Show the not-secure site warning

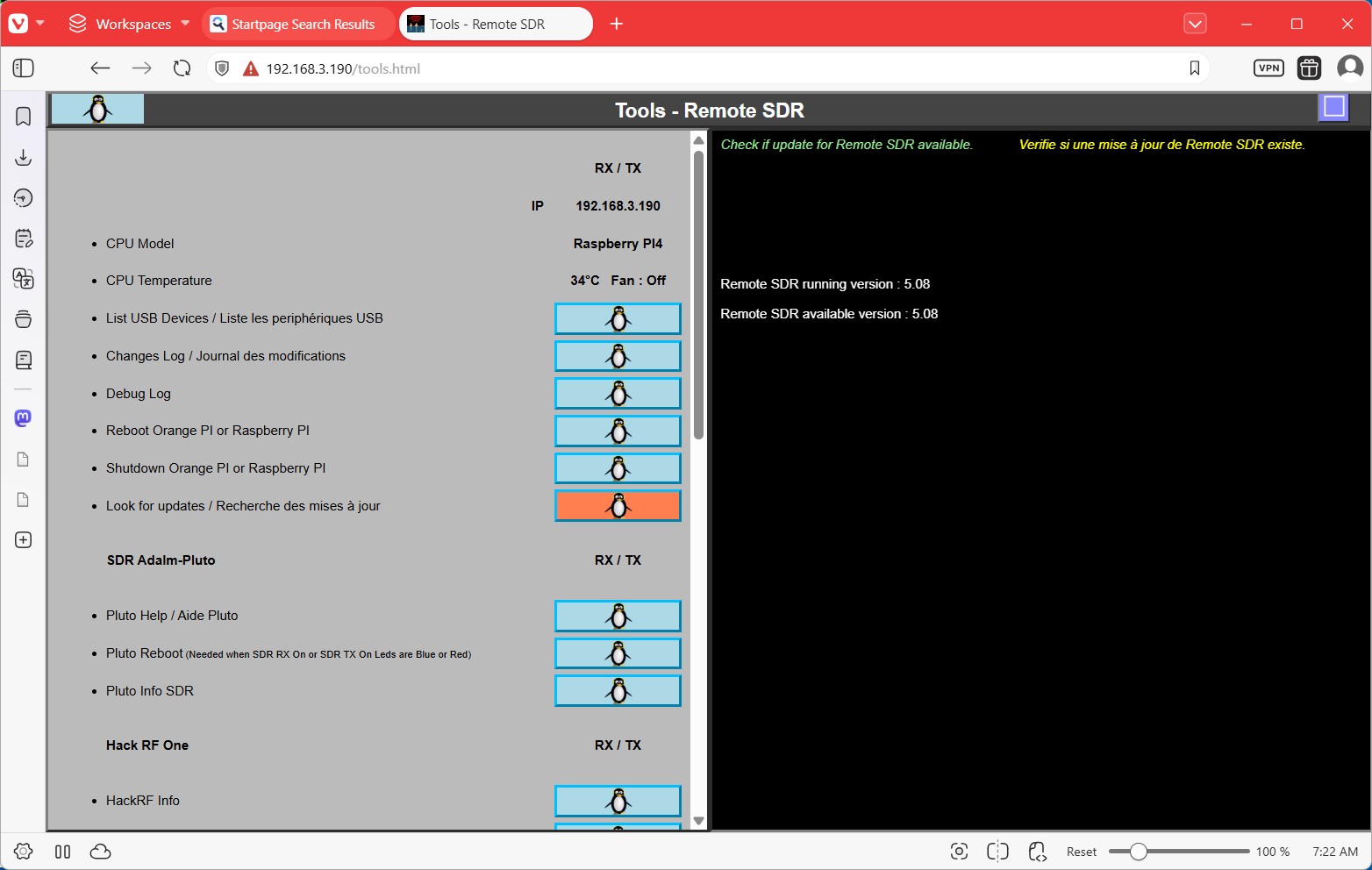pyautogui.click(x=251, y=68)
